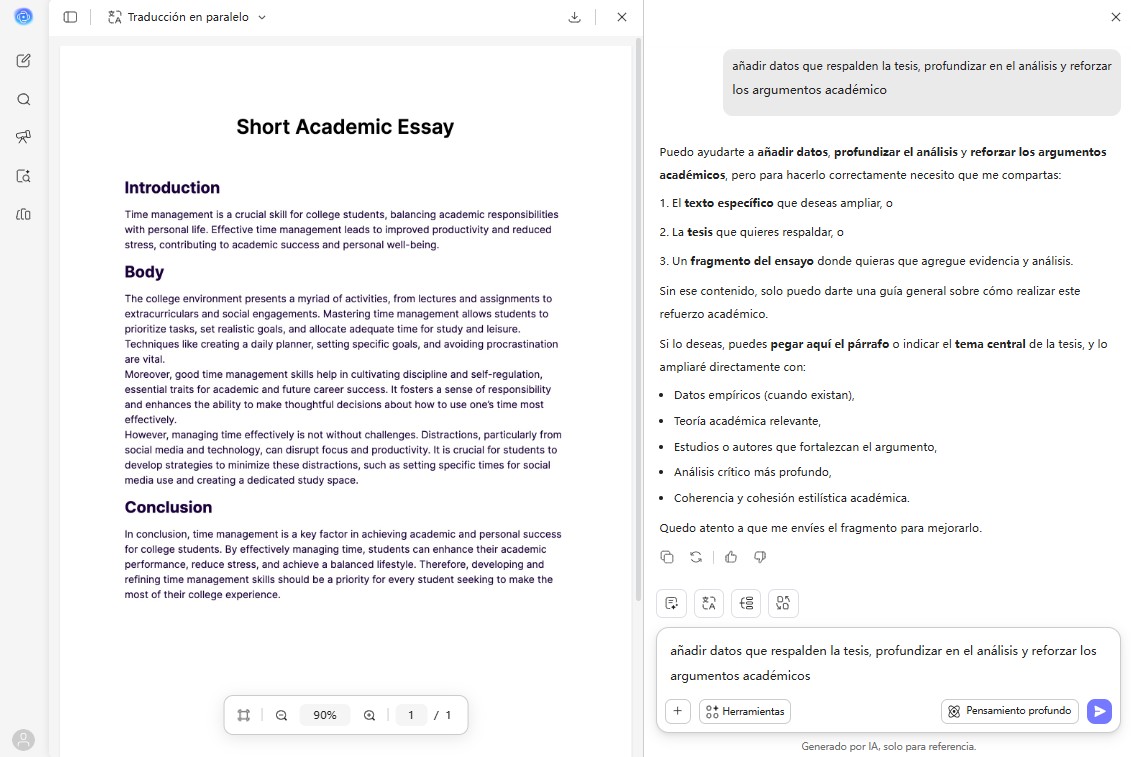Viewport: 1131px width, 757px height.
Task: Click list item '3. Un fragmento del ensayo'
Action: (866, 261)
